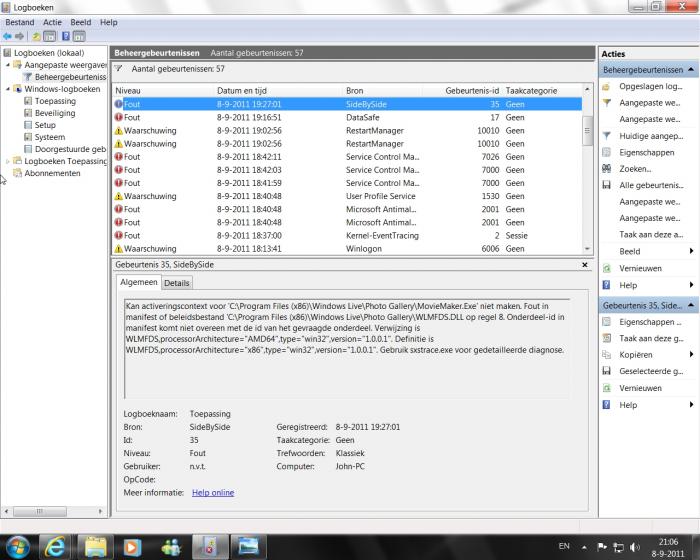Click the blue Help toolbar icon
This screenshot has width=700, height=560.
click(x=66, y=37)
